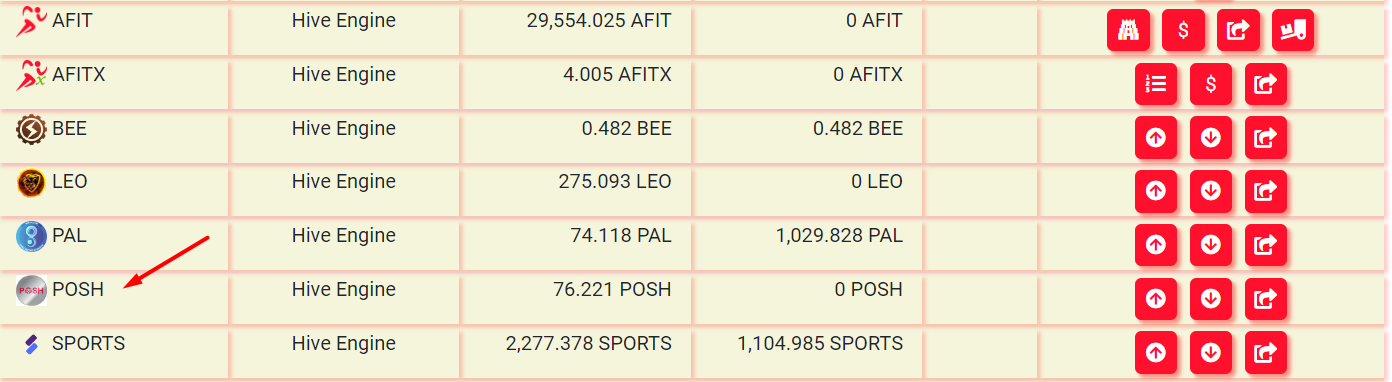Image resolution: width=1392 pixels, height=382 pixels.
Task: Select the SPORTS token name
Action: point(89,343)
